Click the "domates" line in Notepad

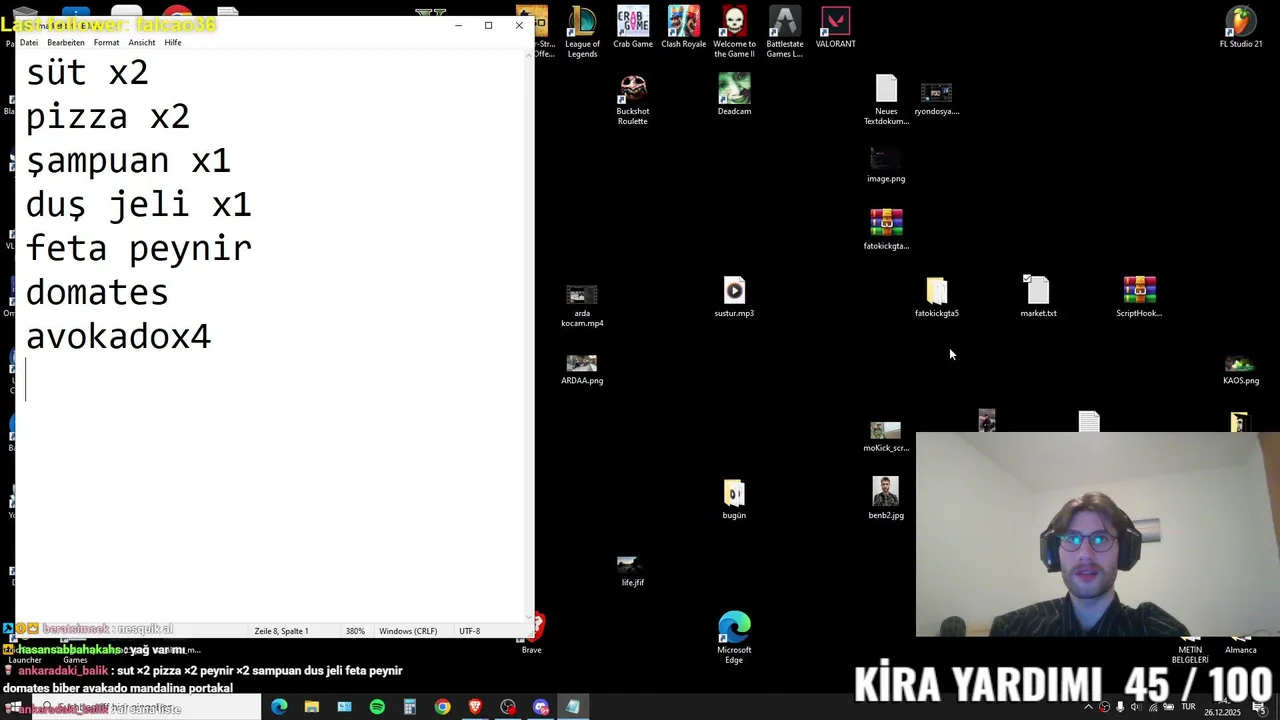point(97,292)
